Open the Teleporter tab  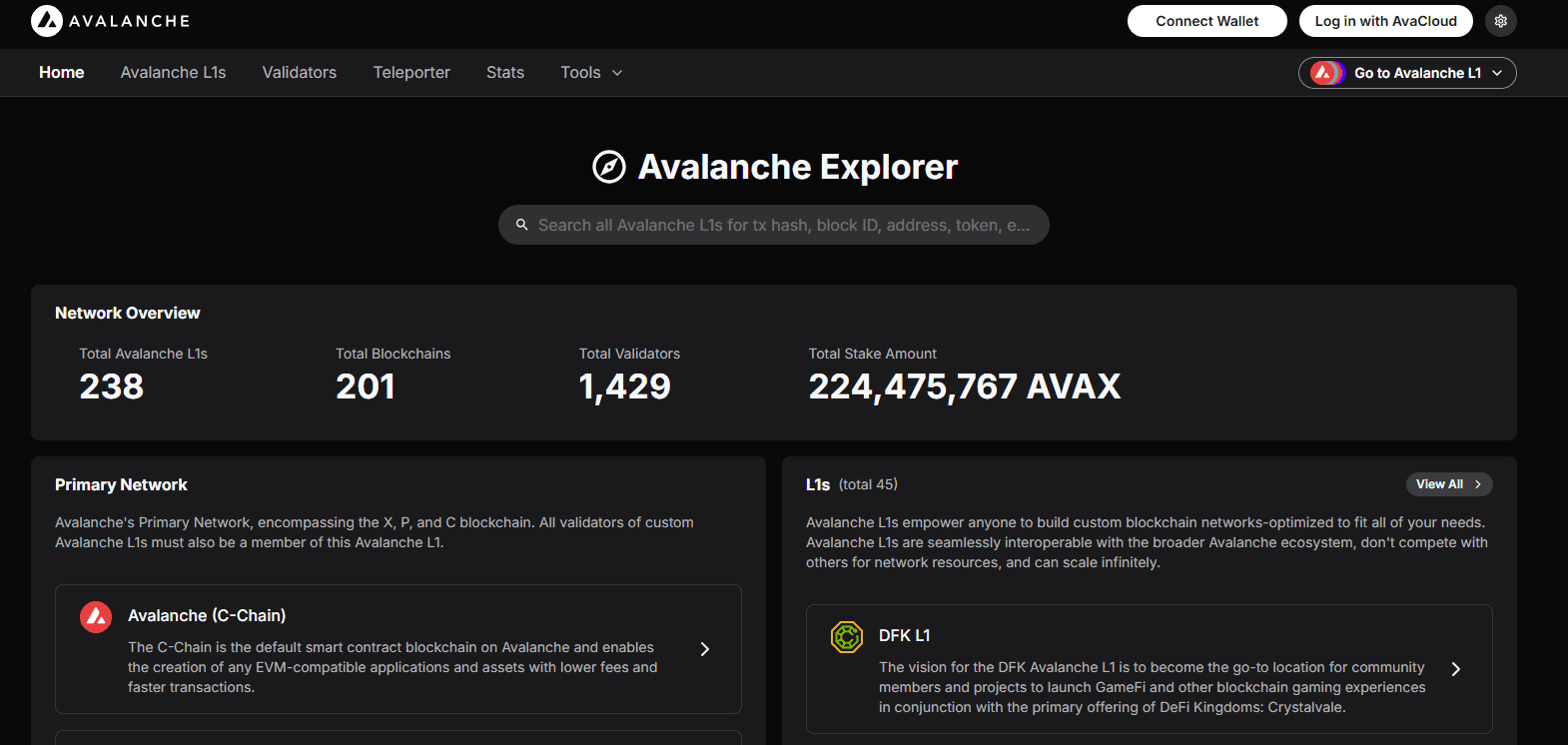click(411, 73)
